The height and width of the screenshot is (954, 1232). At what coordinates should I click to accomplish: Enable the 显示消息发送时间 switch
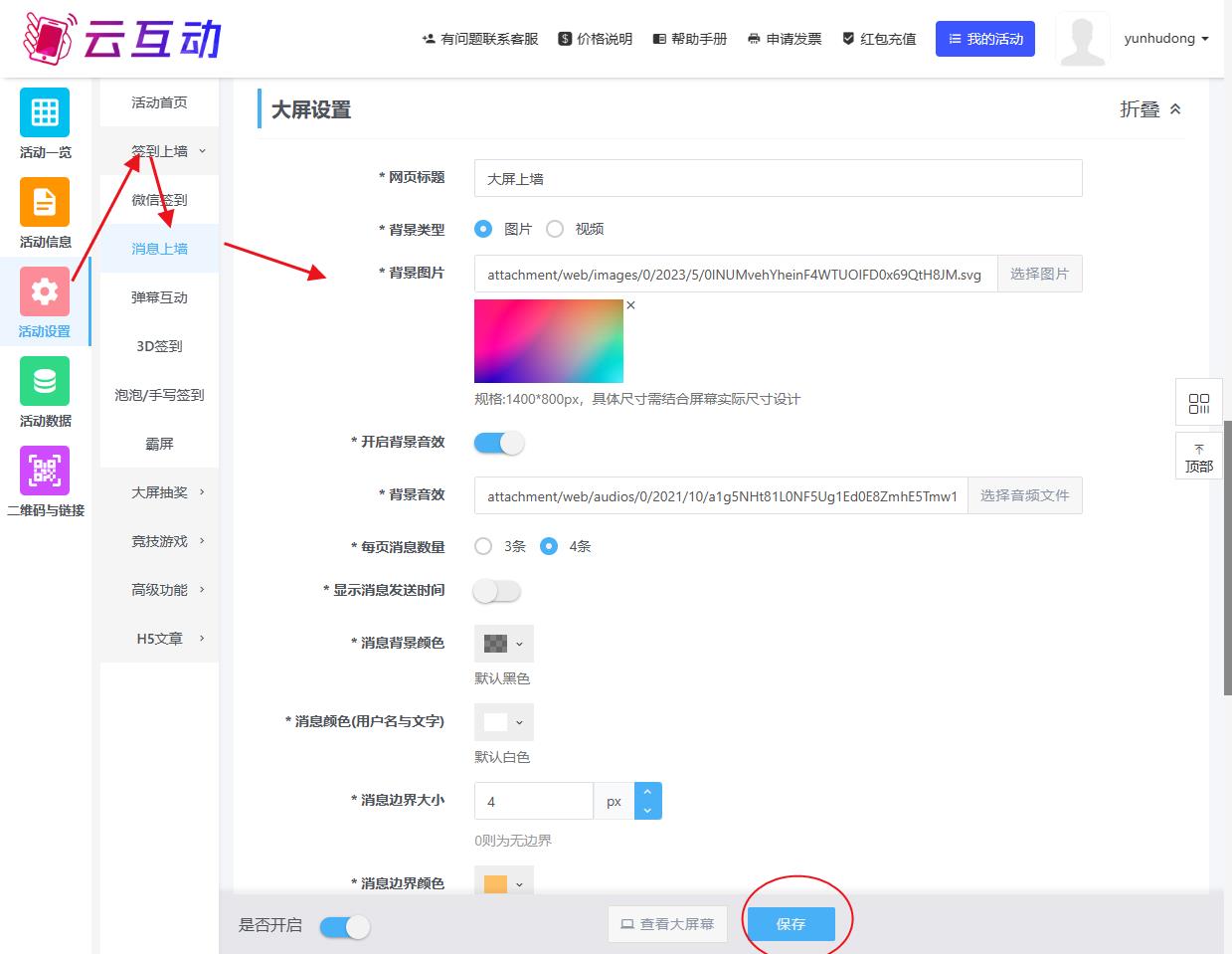(x=497, y=591)
